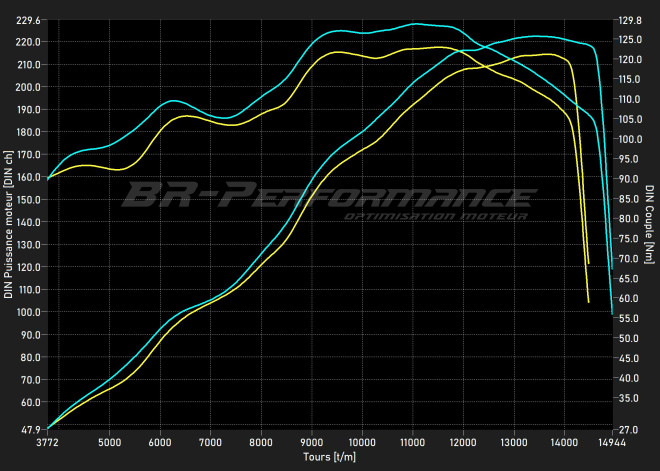Select the 229.6 maximum left-axis label
The image size is (660, 471).
(28, 20)
